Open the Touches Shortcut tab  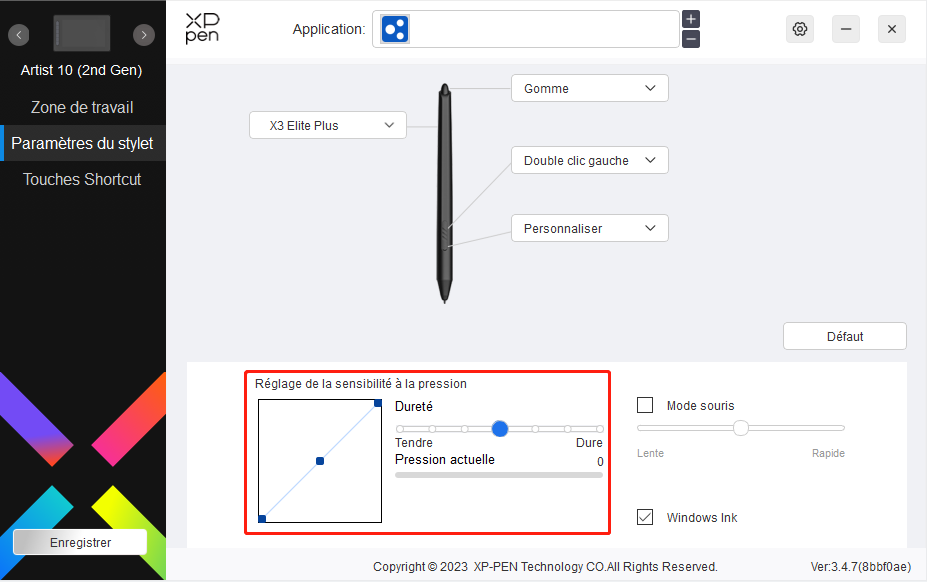(x=82, y=179)
